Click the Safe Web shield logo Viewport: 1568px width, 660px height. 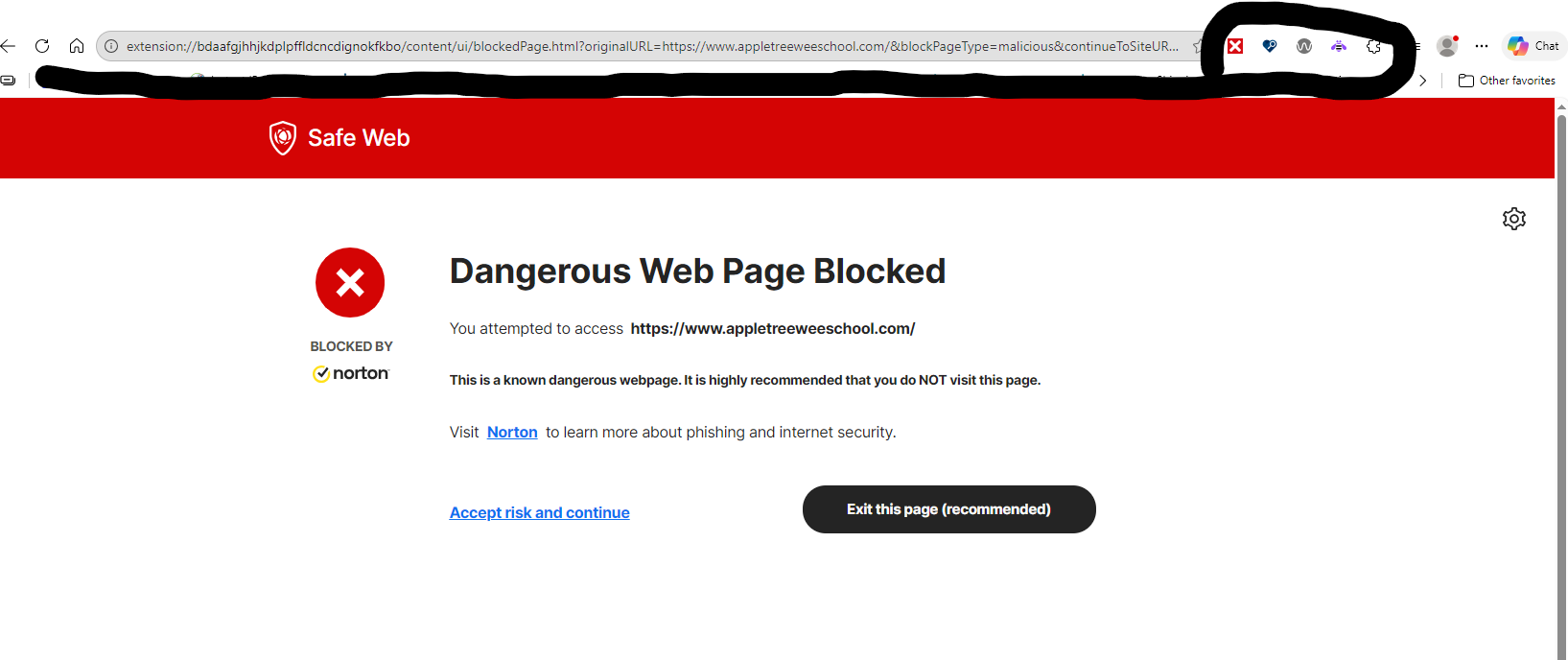click(x=283, y=138)
